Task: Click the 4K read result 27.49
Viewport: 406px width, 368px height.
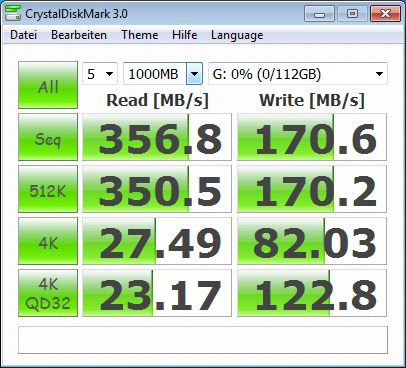Action: [x=157, y=241]
